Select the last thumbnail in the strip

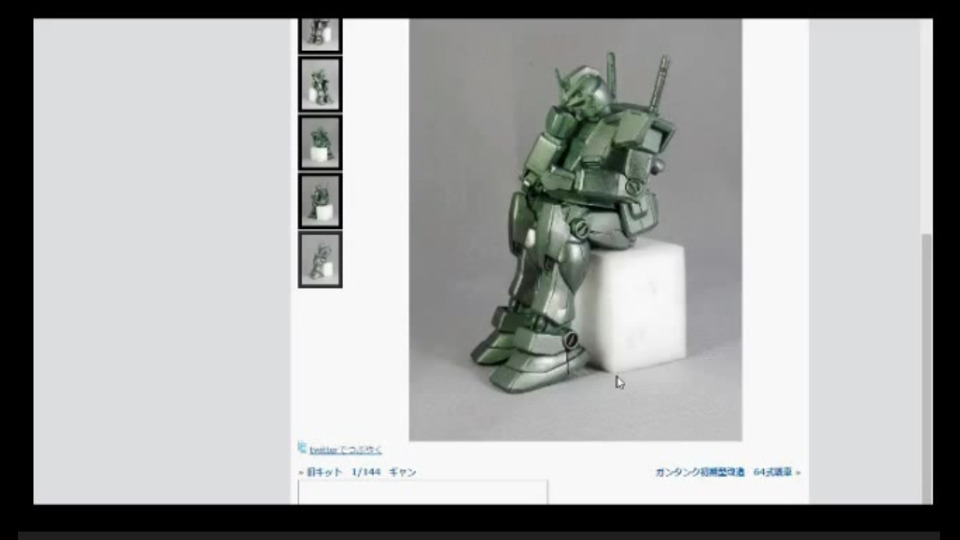click(320, 259)
